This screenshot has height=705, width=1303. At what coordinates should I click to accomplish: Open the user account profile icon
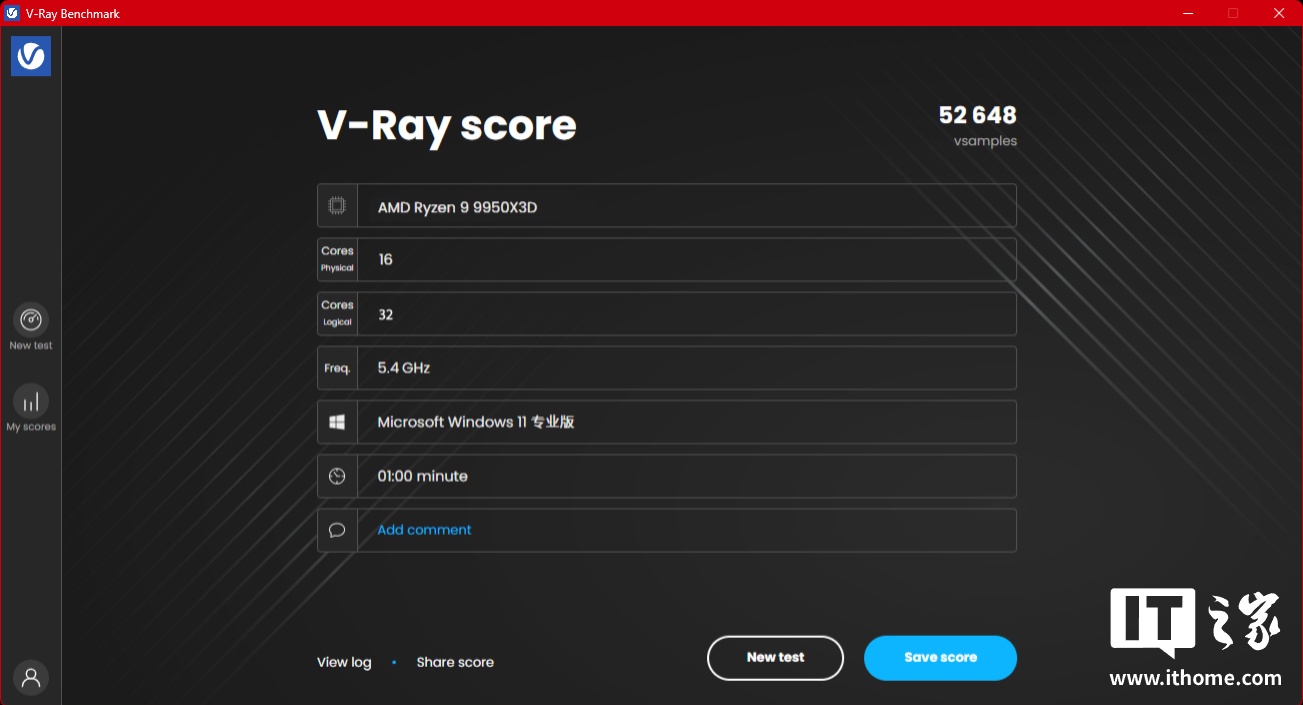coord(31,678)
